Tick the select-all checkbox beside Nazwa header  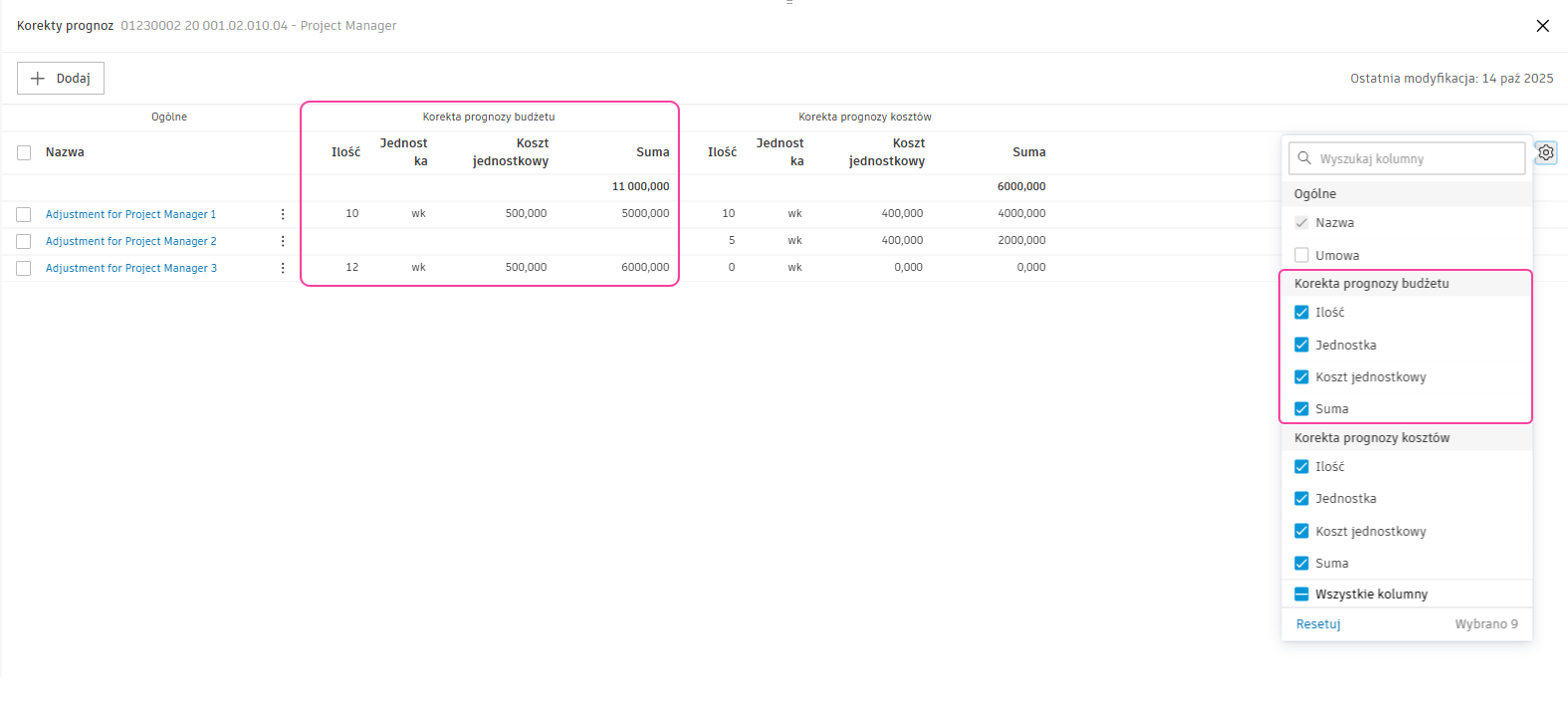tap(24, 152)
